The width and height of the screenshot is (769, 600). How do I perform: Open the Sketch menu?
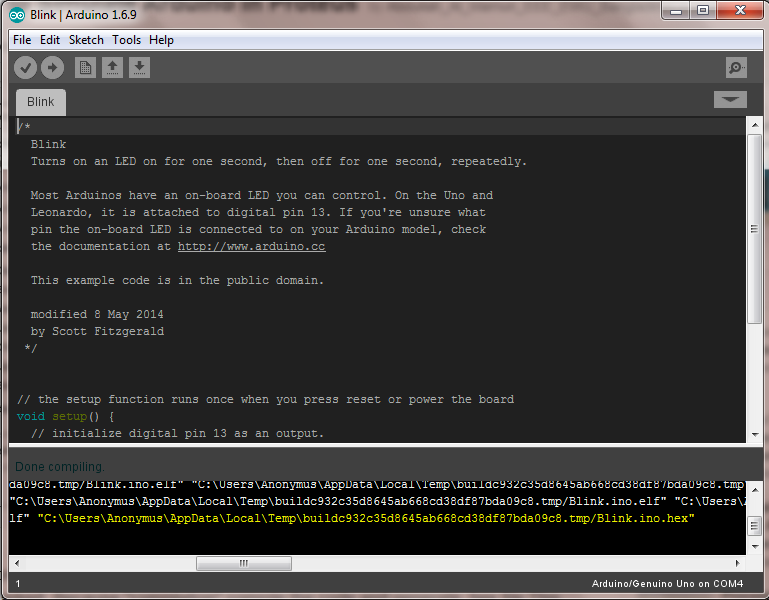[x=86, y=40]
